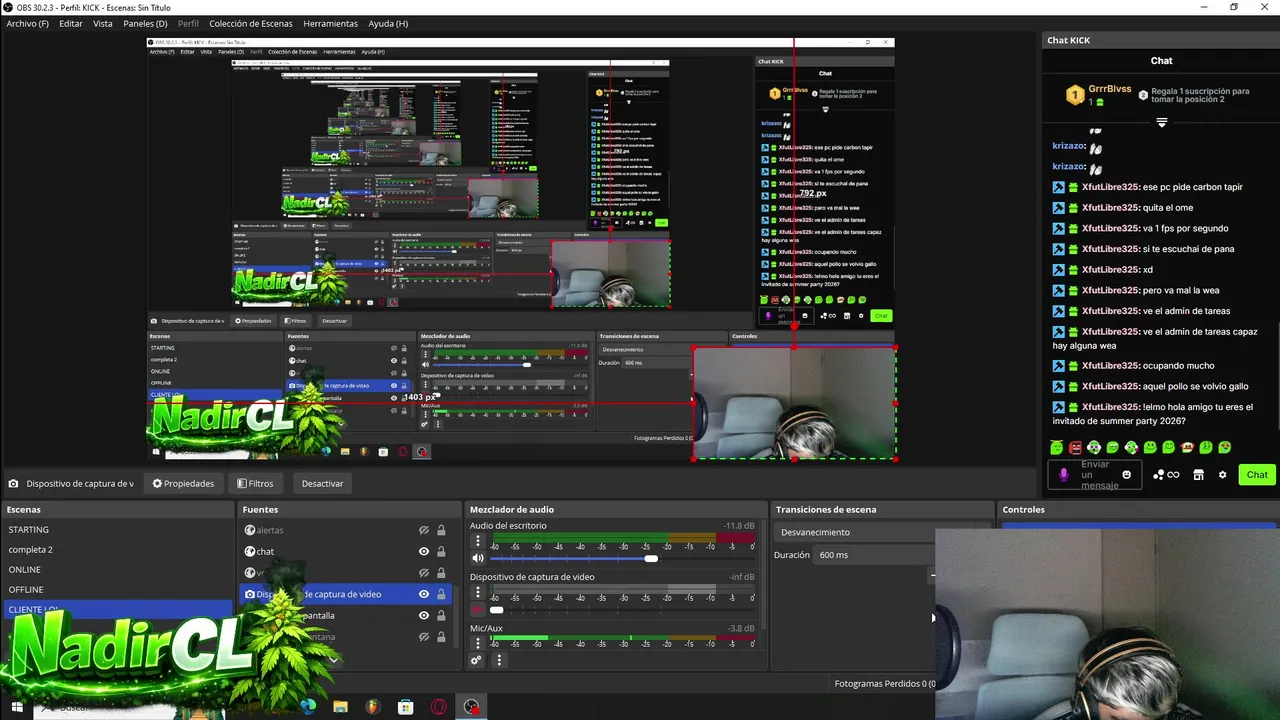Click the Desactivar button
Viewport: 1280px width, 720px height.
tap(322, 483)
